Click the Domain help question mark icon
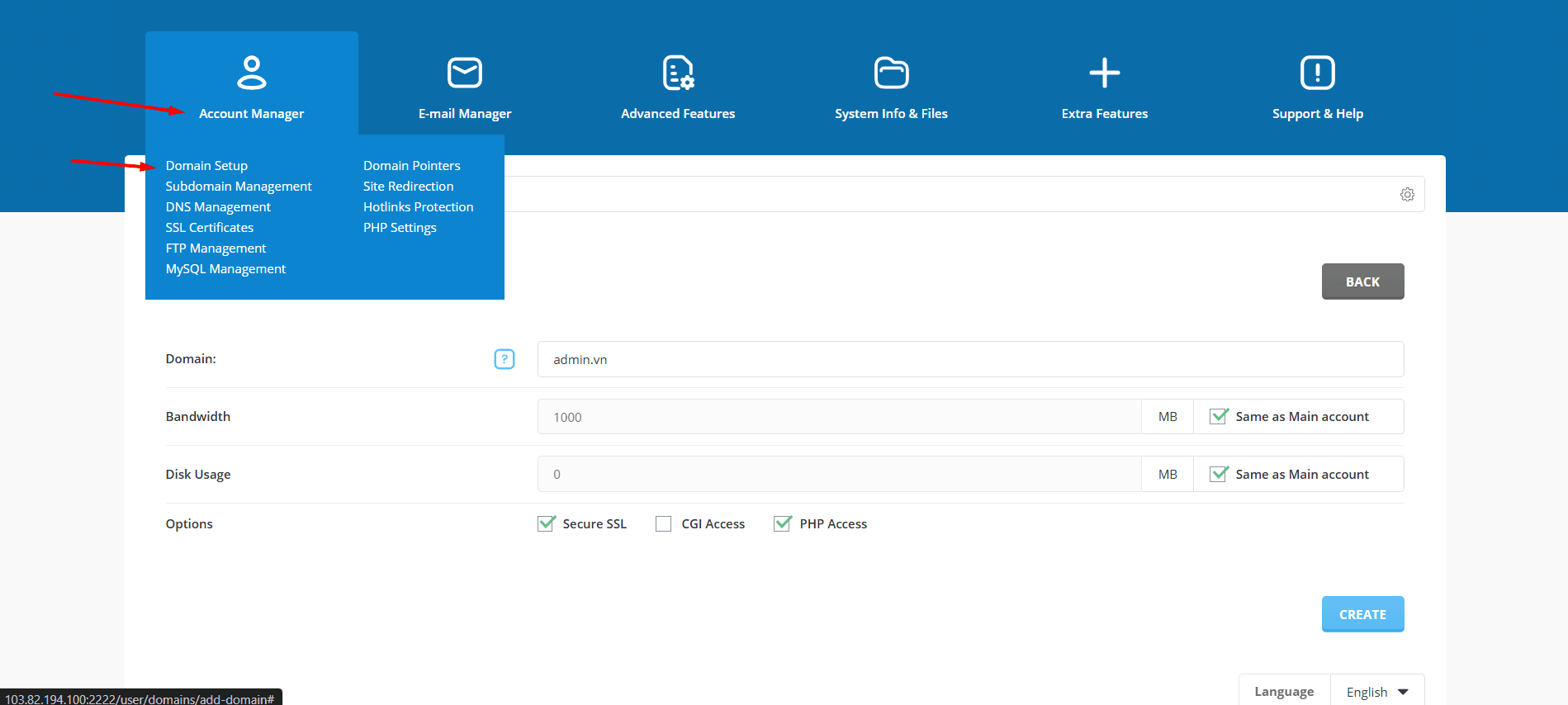 [505, 359]
